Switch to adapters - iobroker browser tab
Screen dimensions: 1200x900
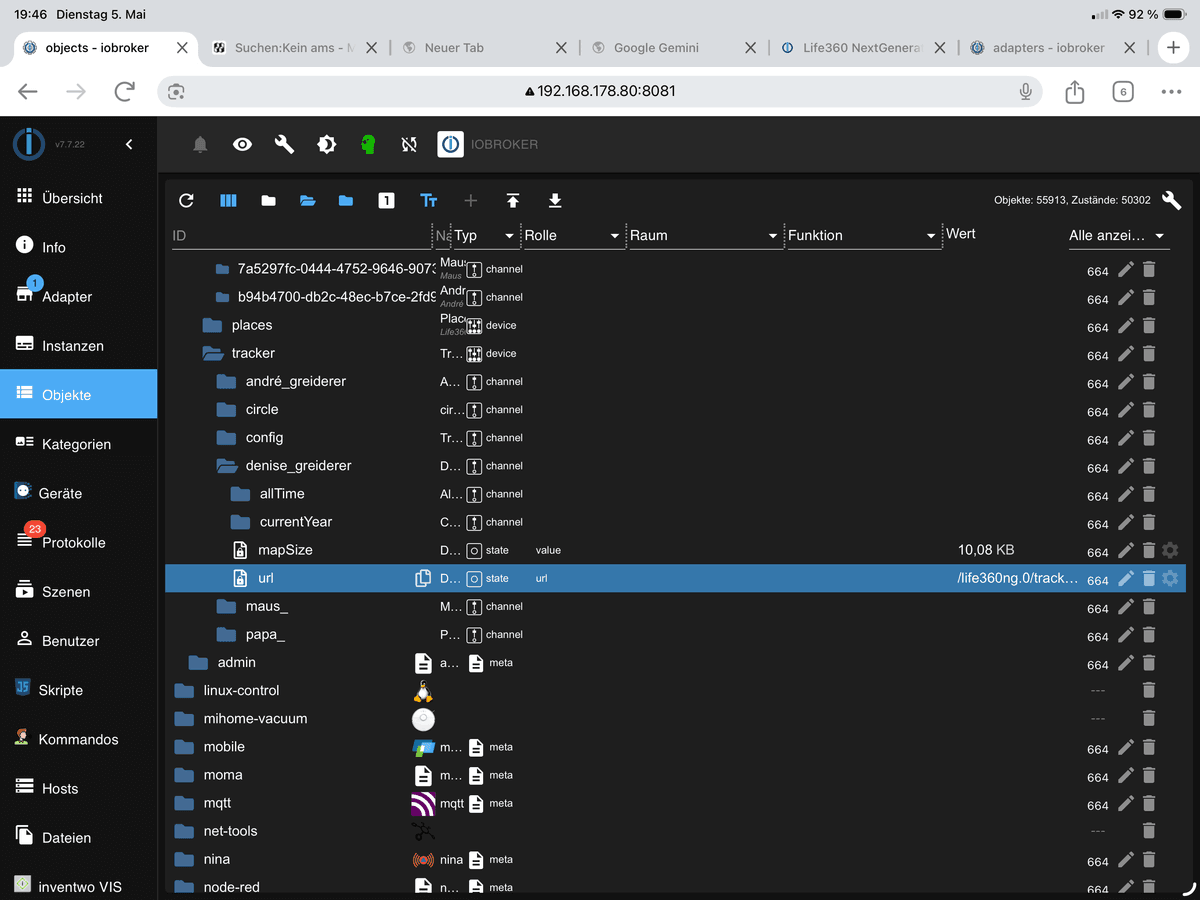point(1048,47)
